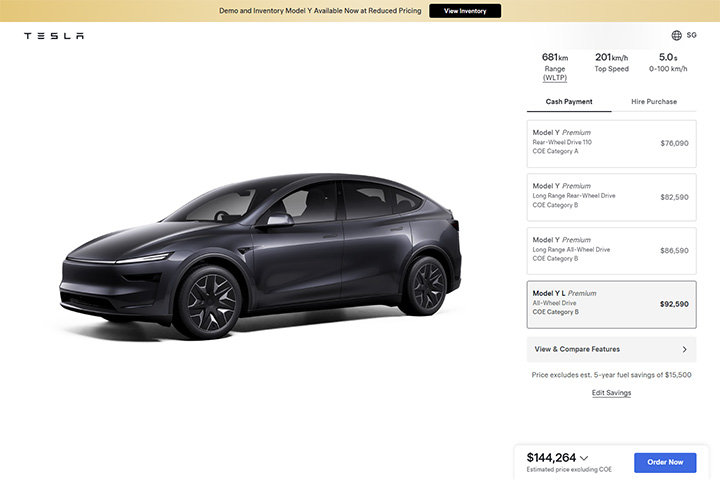Click the Order Now button
Viewport: 720px width, 480px height.
pyautogui.click(x=665, y=462)
